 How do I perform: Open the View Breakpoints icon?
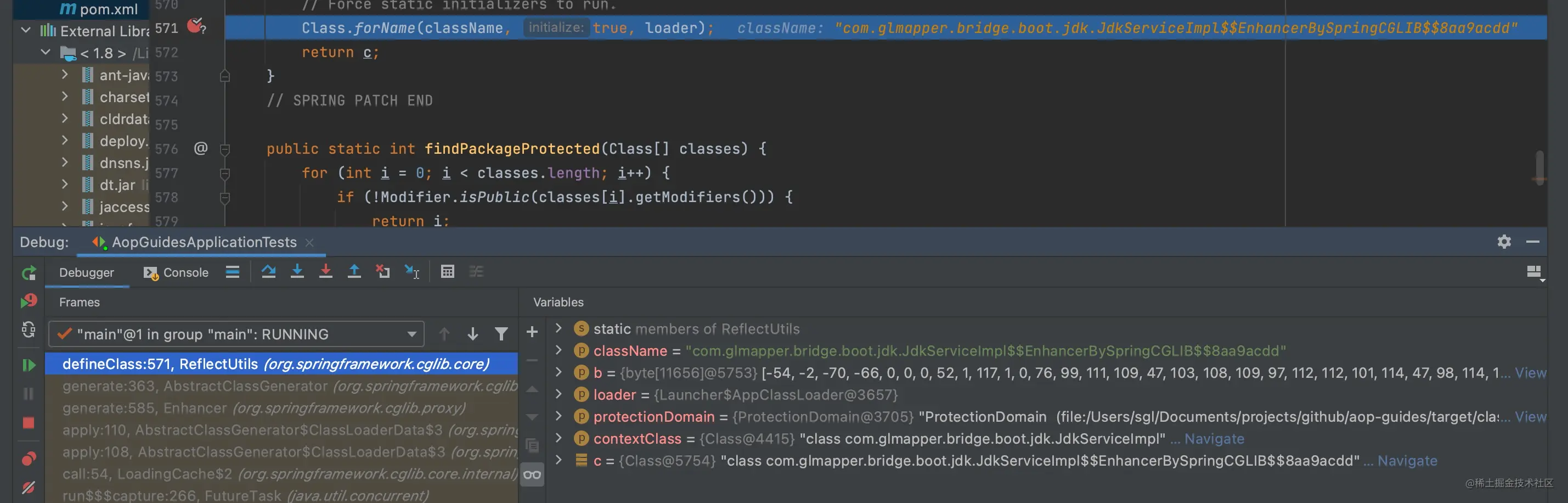coord(29,458)
